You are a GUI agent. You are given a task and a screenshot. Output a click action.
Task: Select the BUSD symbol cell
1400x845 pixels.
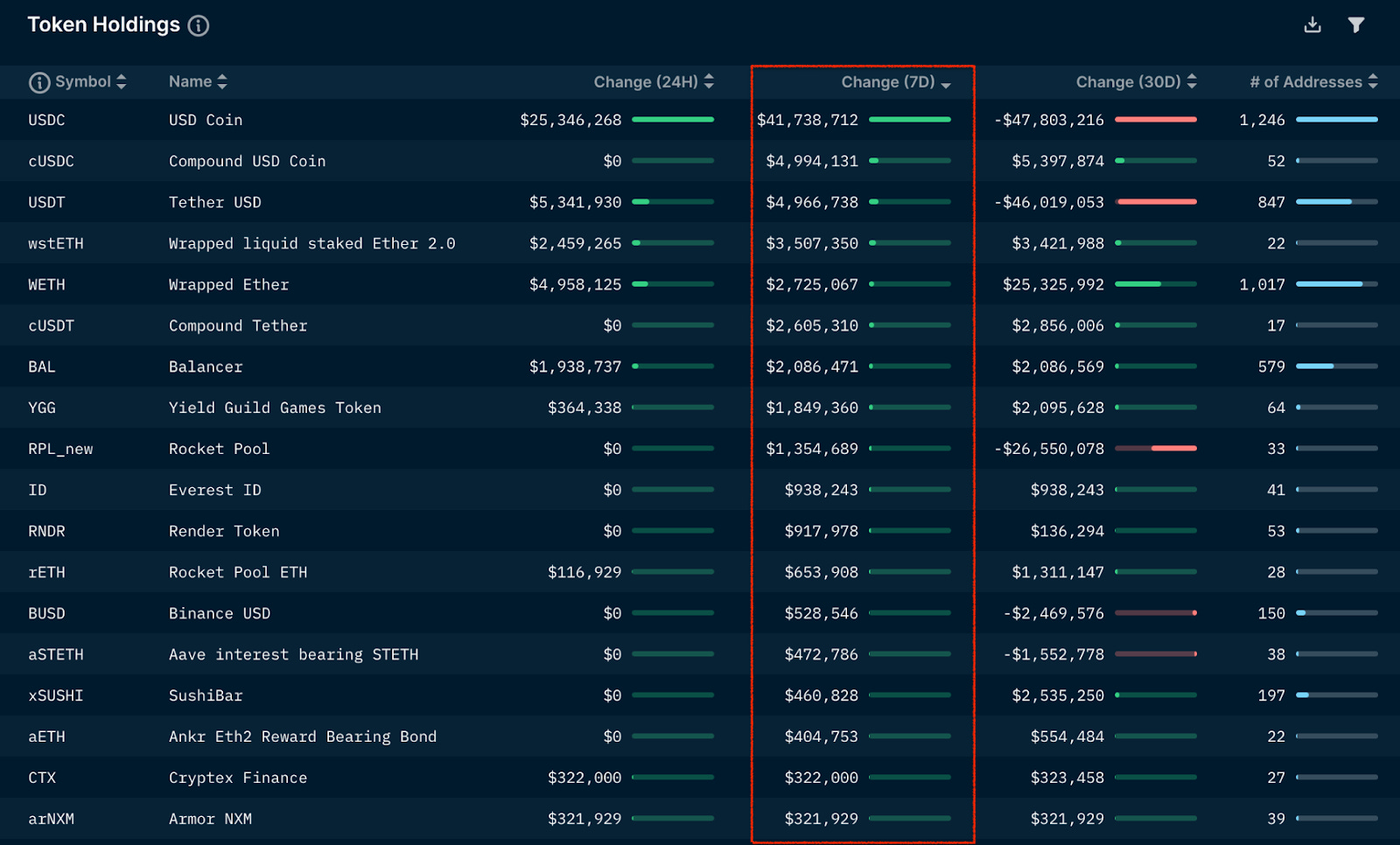[x=46, y=613]
